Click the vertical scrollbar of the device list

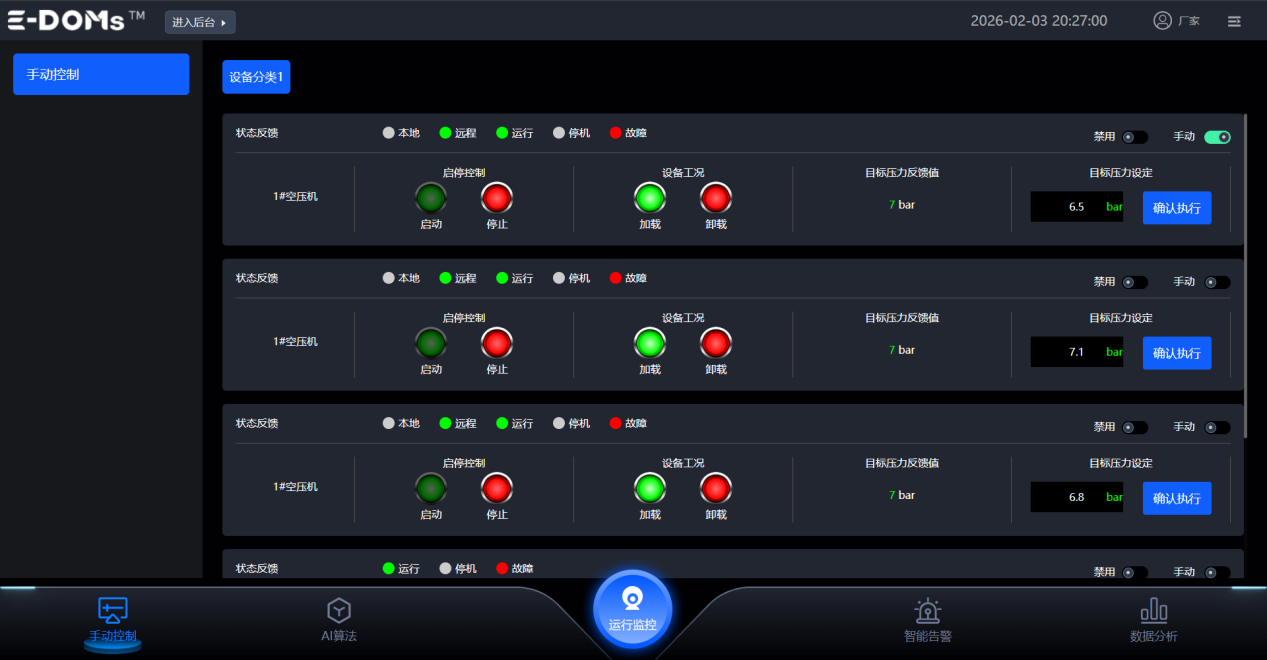click(1245, 275)
